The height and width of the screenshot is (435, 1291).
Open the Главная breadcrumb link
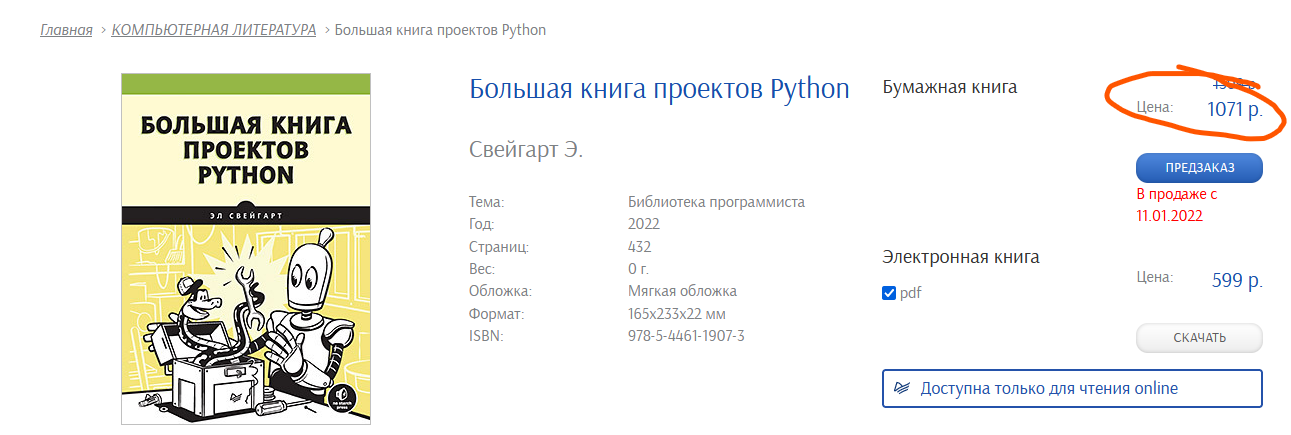66,30
